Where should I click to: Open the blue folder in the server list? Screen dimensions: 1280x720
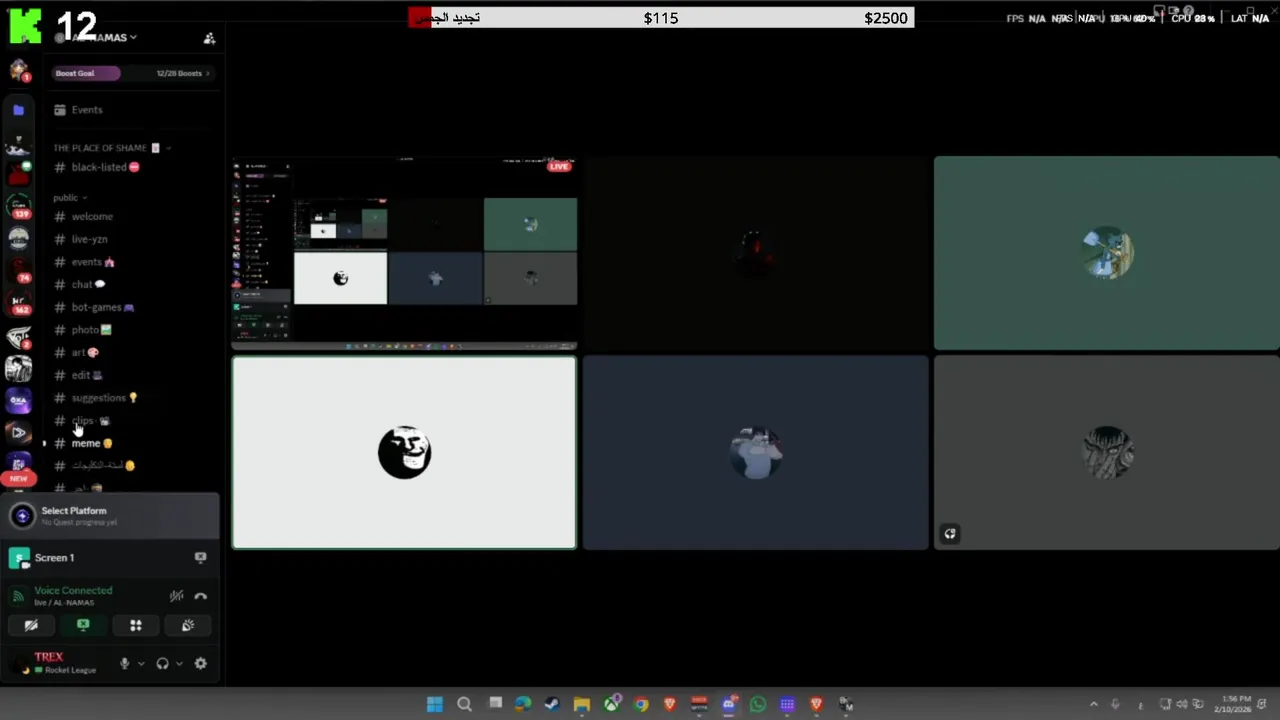point(18,110)
